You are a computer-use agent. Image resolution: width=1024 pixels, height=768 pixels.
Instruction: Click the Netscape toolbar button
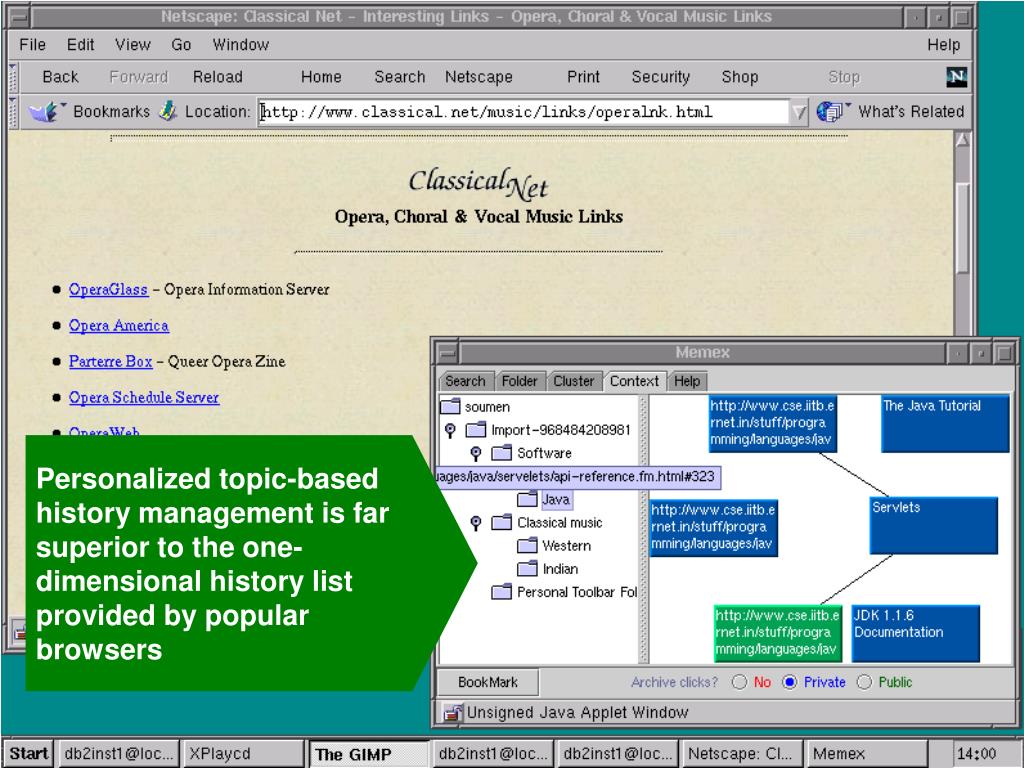479,77
